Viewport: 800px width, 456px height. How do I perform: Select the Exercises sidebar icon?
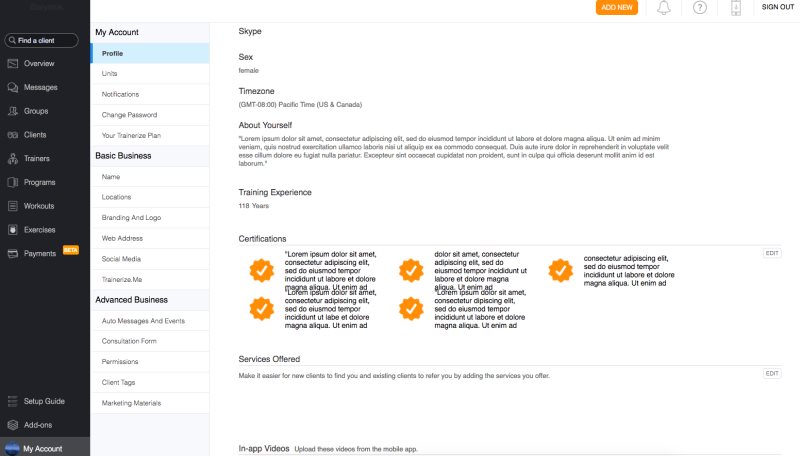(x=13, y=230)
